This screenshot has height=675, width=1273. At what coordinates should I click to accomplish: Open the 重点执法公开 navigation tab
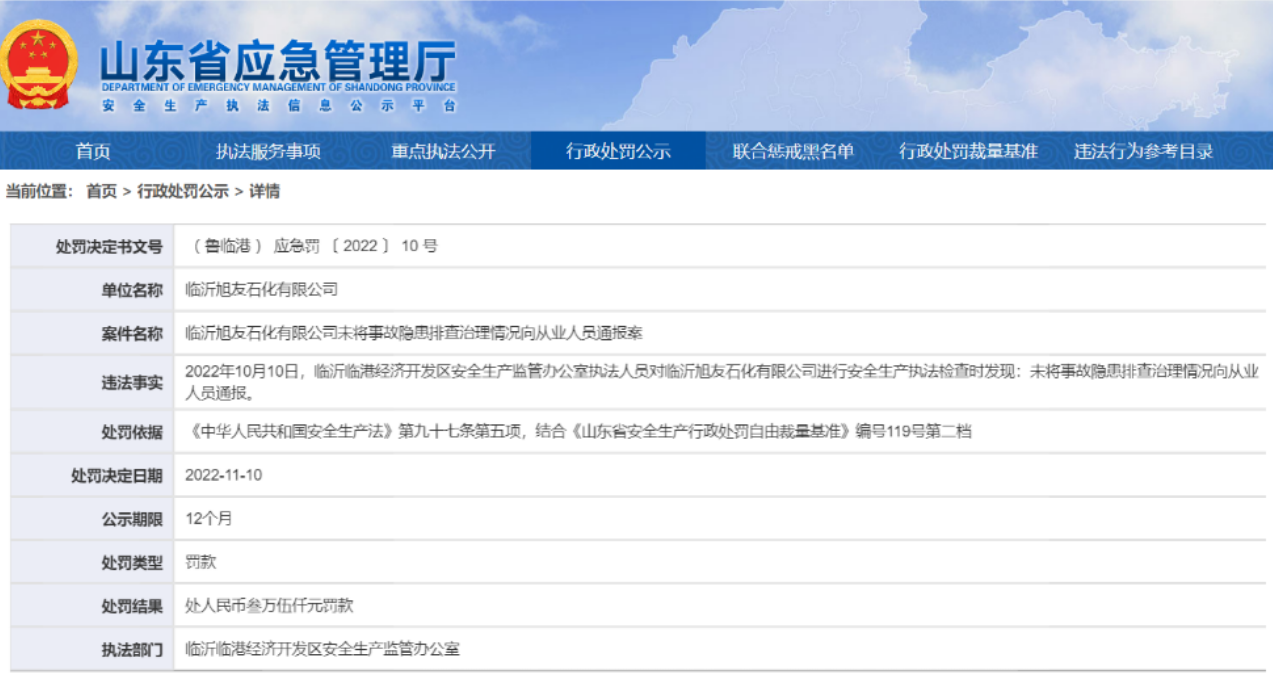(x=443, y=151)
